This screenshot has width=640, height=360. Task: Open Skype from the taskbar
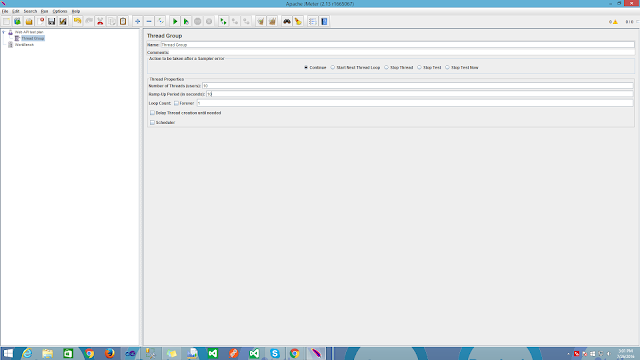[275, 353]
